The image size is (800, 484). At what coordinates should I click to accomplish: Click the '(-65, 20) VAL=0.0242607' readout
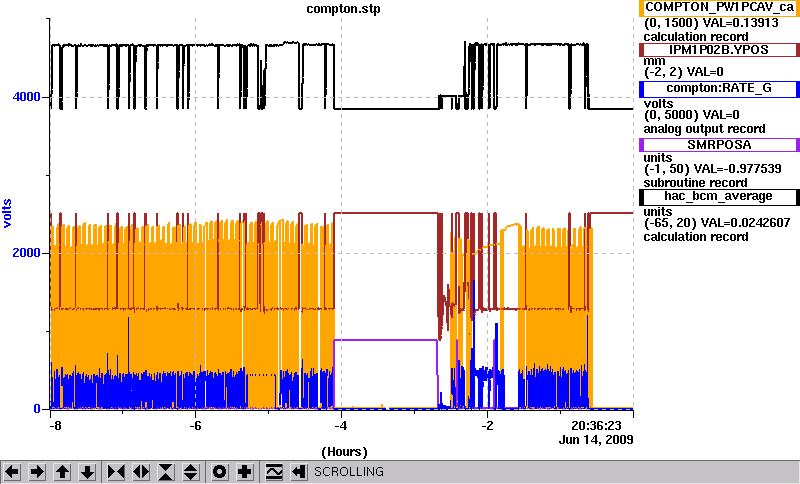717,223
